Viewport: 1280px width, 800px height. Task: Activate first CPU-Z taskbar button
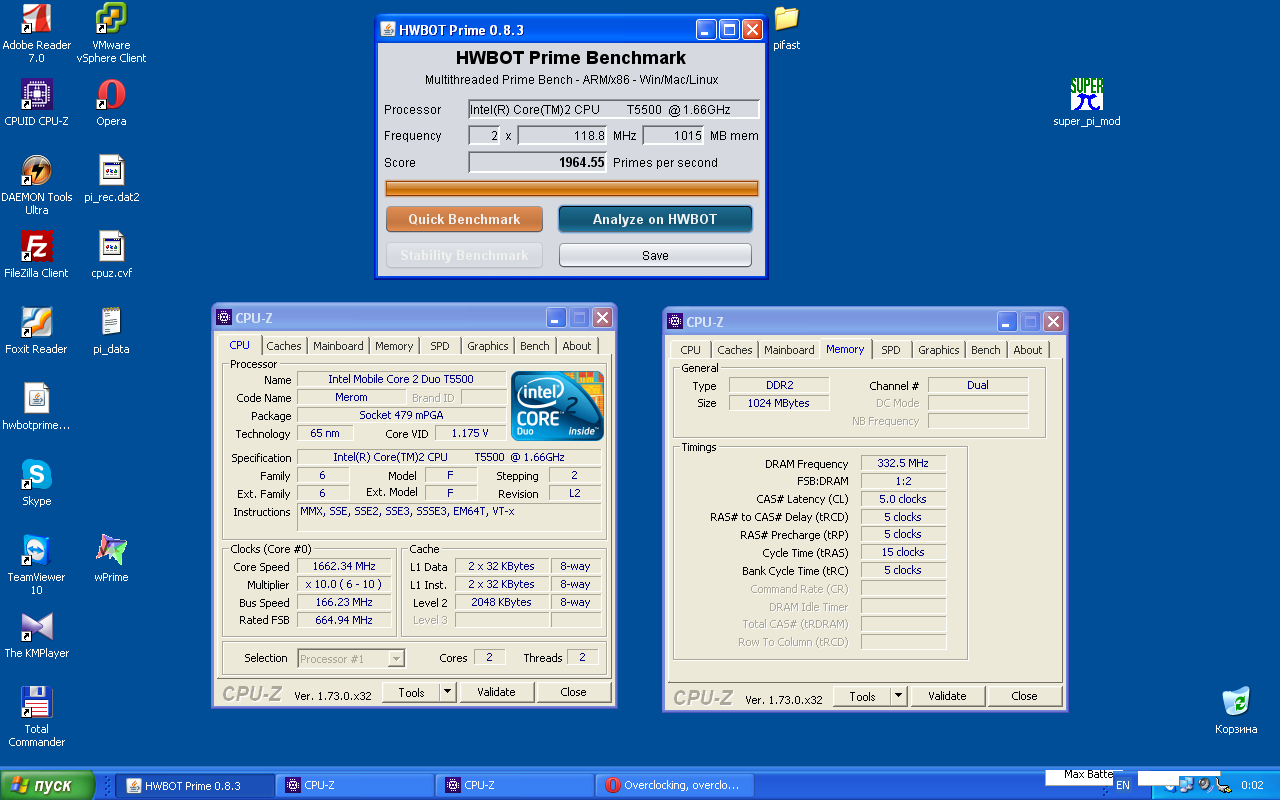(355, 785)
